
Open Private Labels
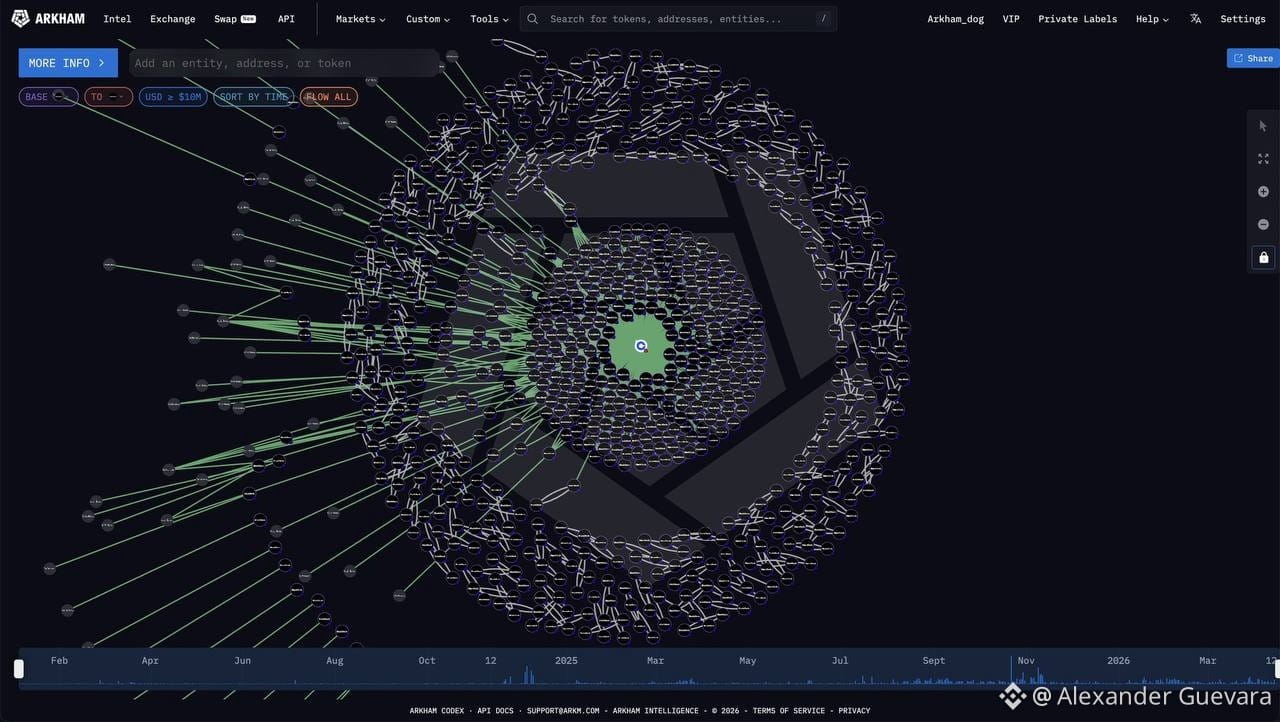[1078, 19]
